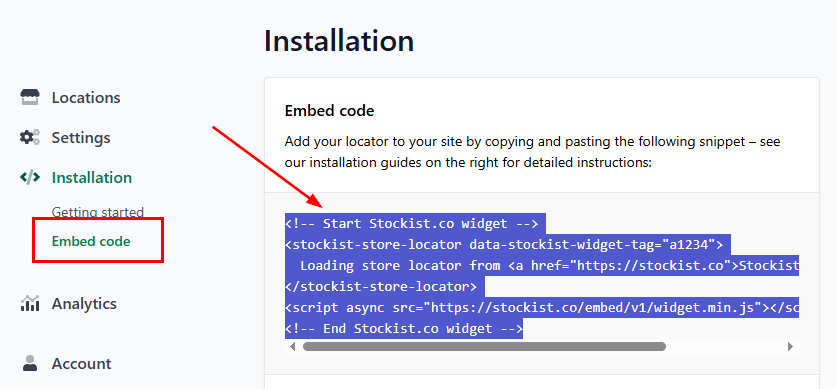Go to the Analytics page
The width and height of the screenshot is (837, 389).
pos(84,304)
